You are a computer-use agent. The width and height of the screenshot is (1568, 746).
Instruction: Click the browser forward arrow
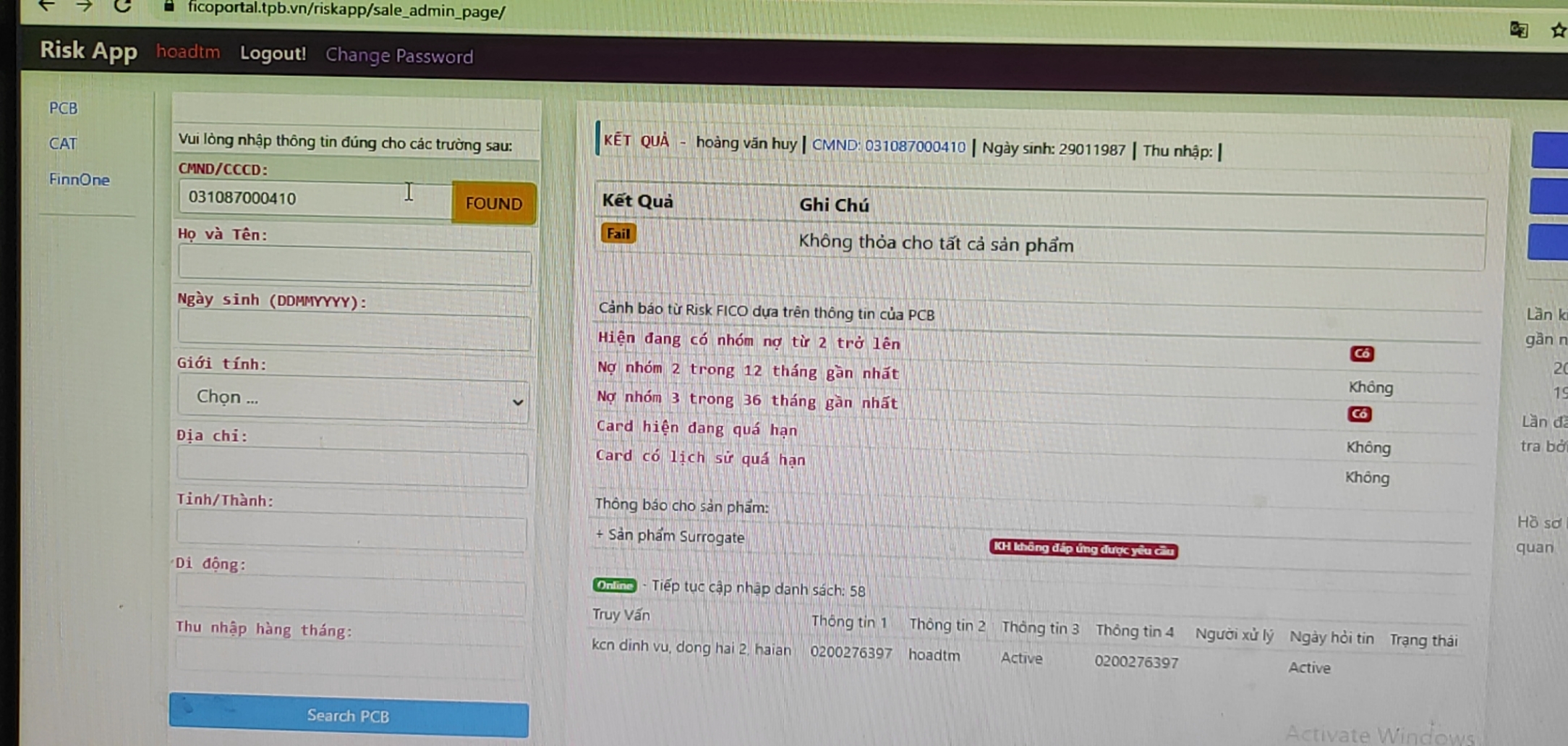pyautogui.click(x=84, y=6)
